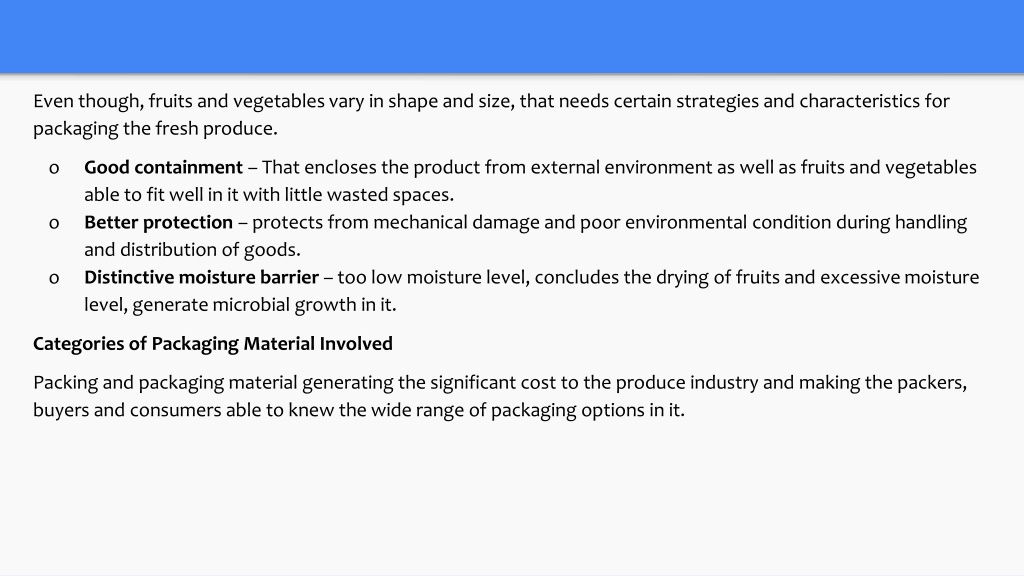The image size is (1024, 576).
Task: Click the text 'packaging the fresh produce.'
Action: click(x=155, y=129)
